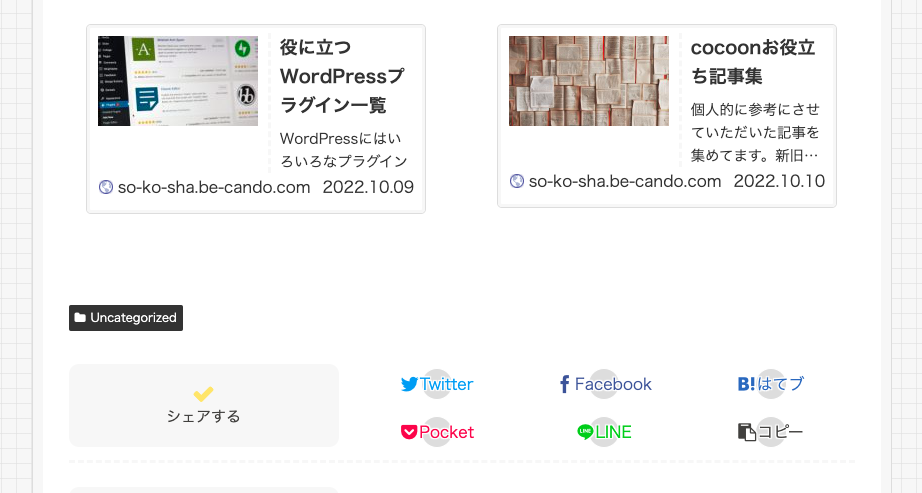Click the cocoon card description starting 個人的に参考に
Viewport: 922px width, 493px height.
click(x=755, y=132)
